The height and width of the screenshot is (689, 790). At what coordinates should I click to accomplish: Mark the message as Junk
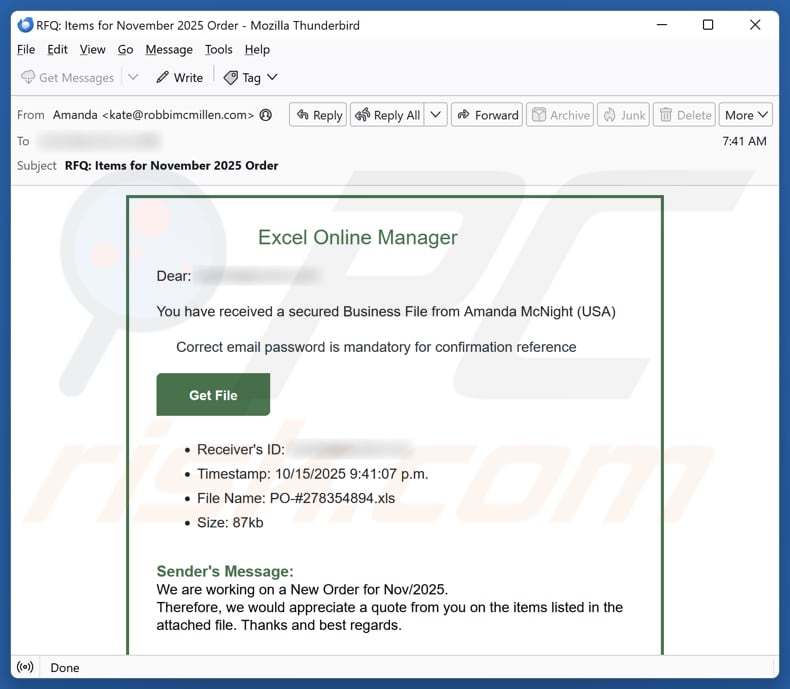(x=623, y=115)
